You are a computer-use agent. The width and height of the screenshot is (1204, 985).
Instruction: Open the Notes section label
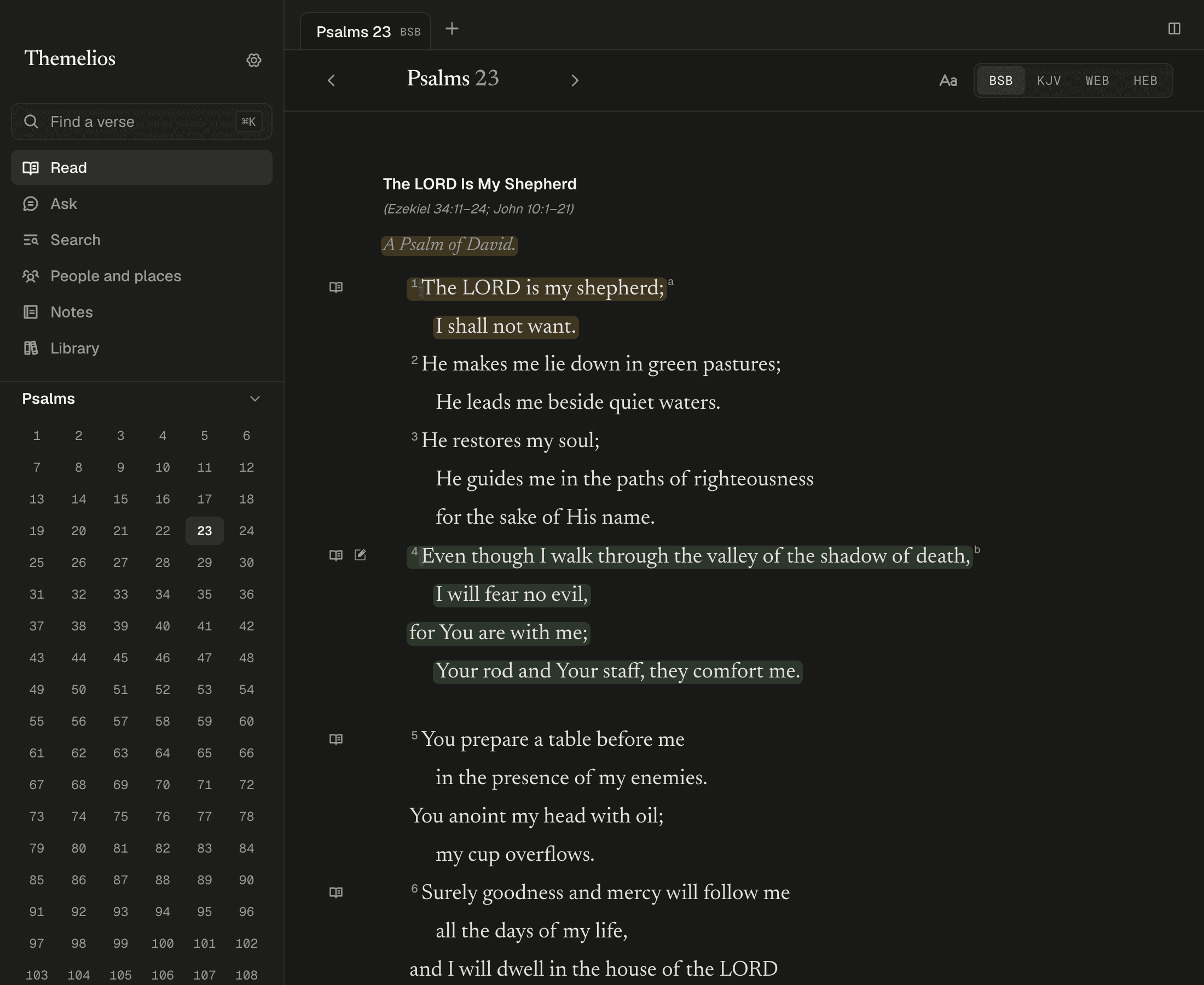72,312
